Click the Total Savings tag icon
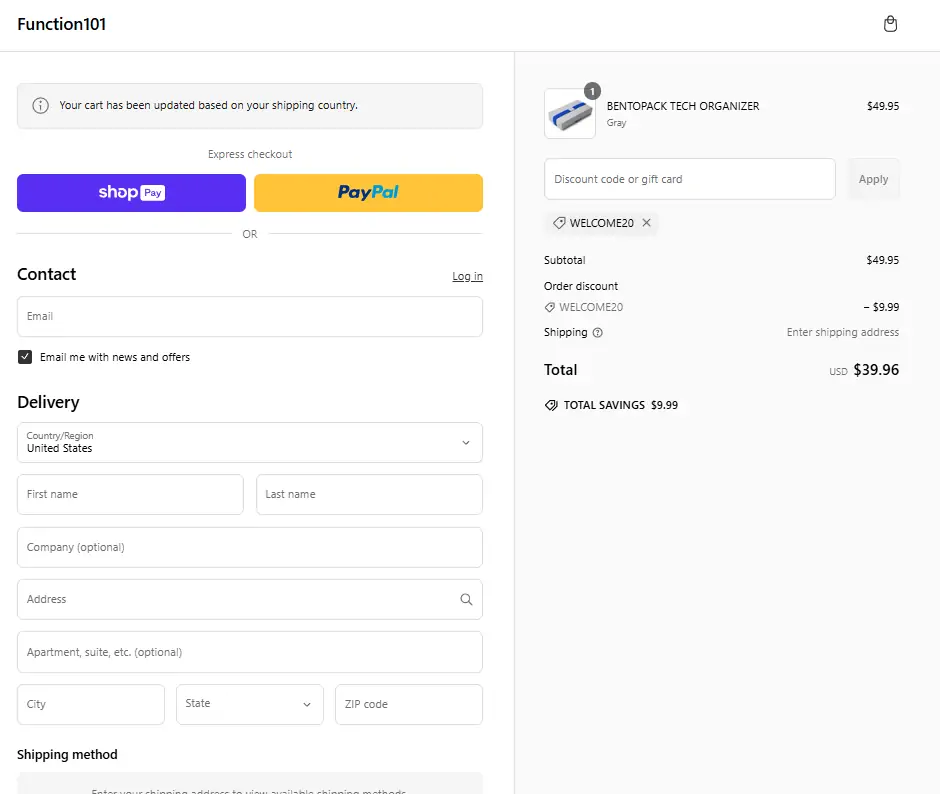The width and height of the screenshot is (940, 794). click(x=551, y=406)
